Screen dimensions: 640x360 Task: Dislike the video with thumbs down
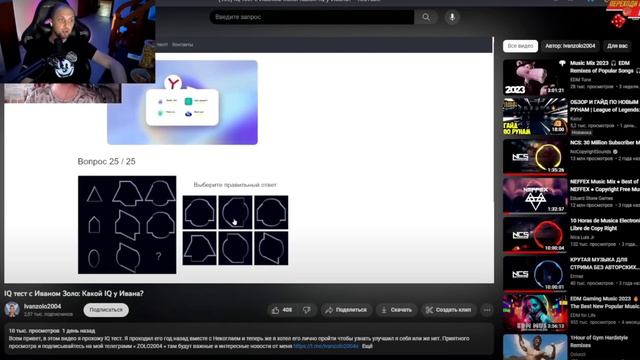[x=307, y=310]
